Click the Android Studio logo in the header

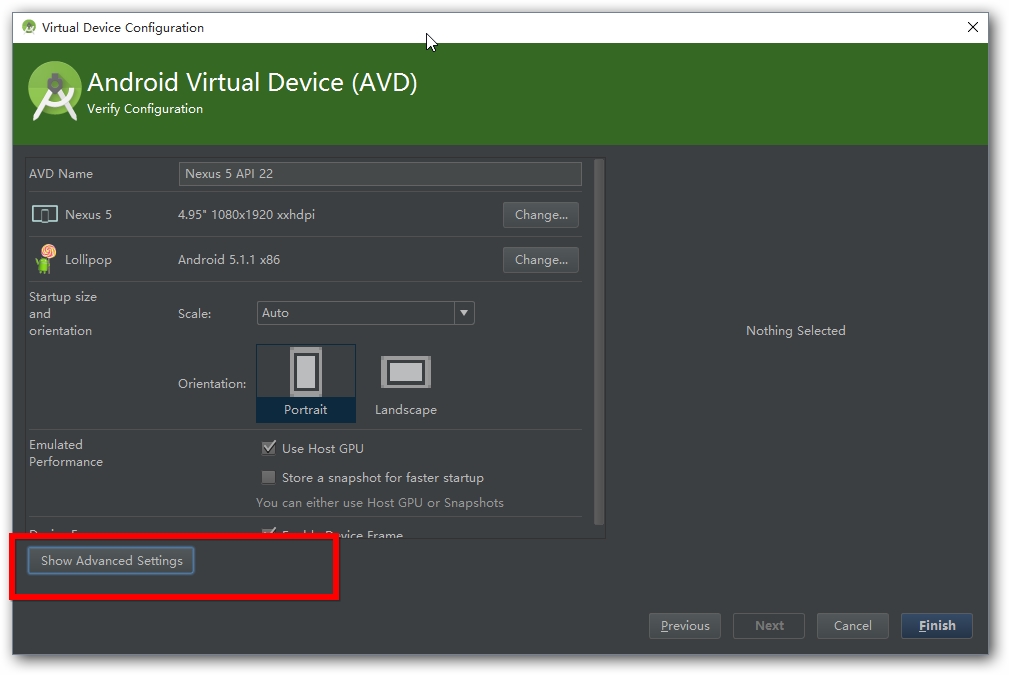(55, 91)
